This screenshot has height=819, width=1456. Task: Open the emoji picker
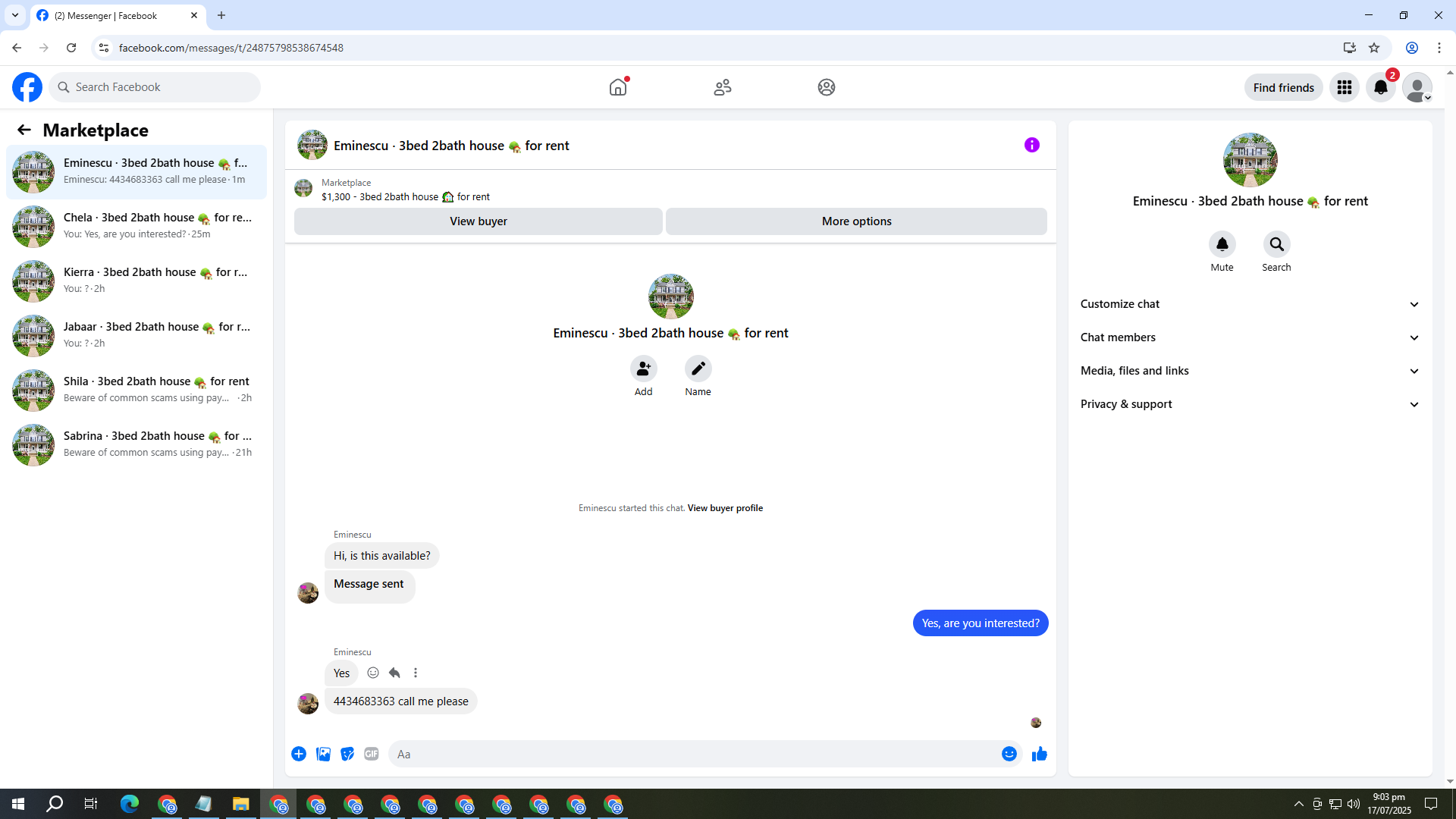pos(1009,754)
